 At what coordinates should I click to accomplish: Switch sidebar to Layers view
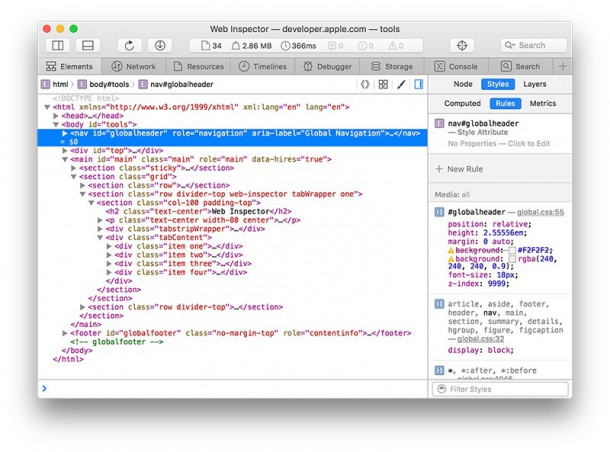click(x=535, y=85)
